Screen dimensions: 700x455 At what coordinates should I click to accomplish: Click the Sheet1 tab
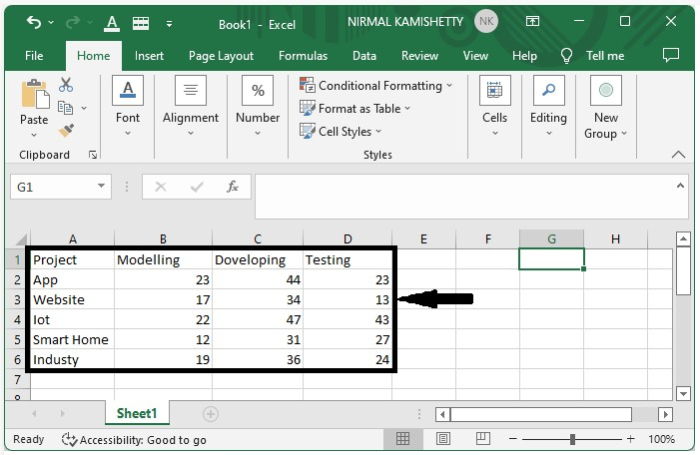click(x=137, y=413)
